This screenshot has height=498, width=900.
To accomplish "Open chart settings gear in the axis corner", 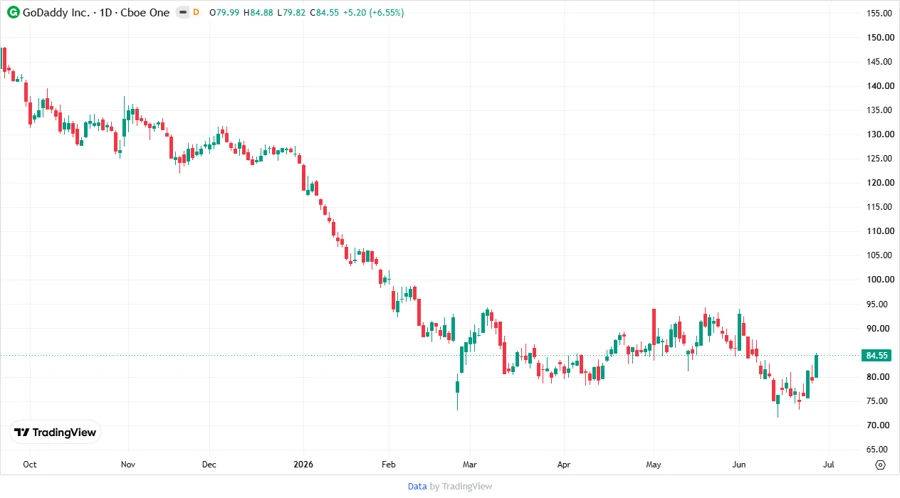I will coord(880,465).
